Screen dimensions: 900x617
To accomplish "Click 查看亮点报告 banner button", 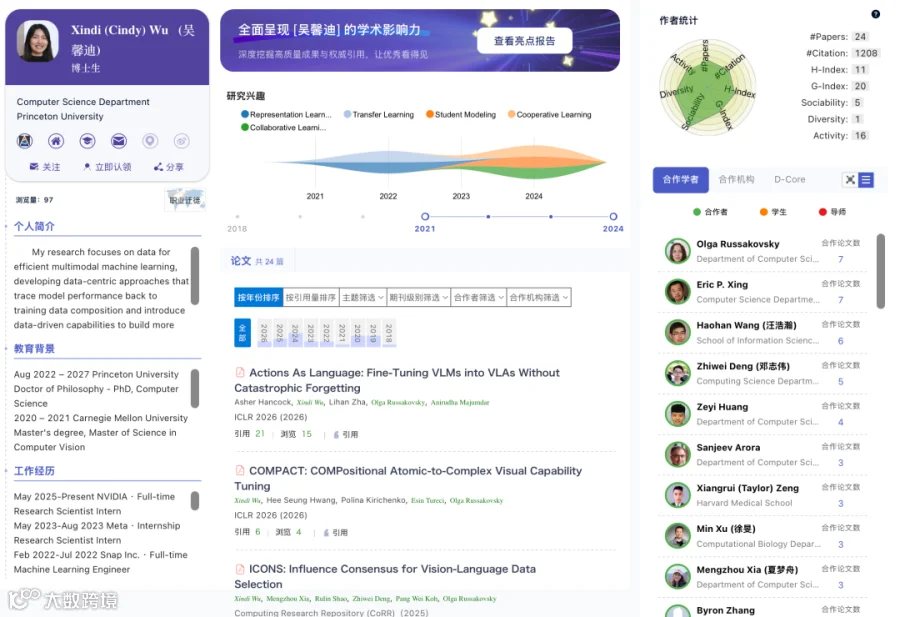I will point(525,41).
